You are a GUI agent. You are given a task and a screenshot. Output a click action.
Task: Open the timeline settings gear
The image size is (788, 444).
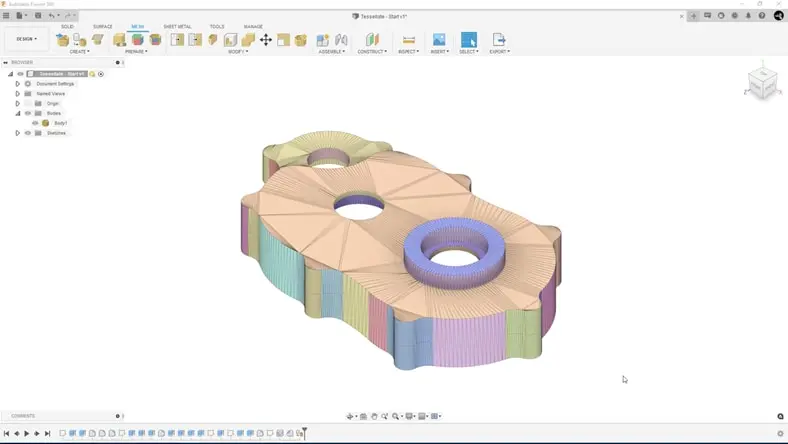780,433
